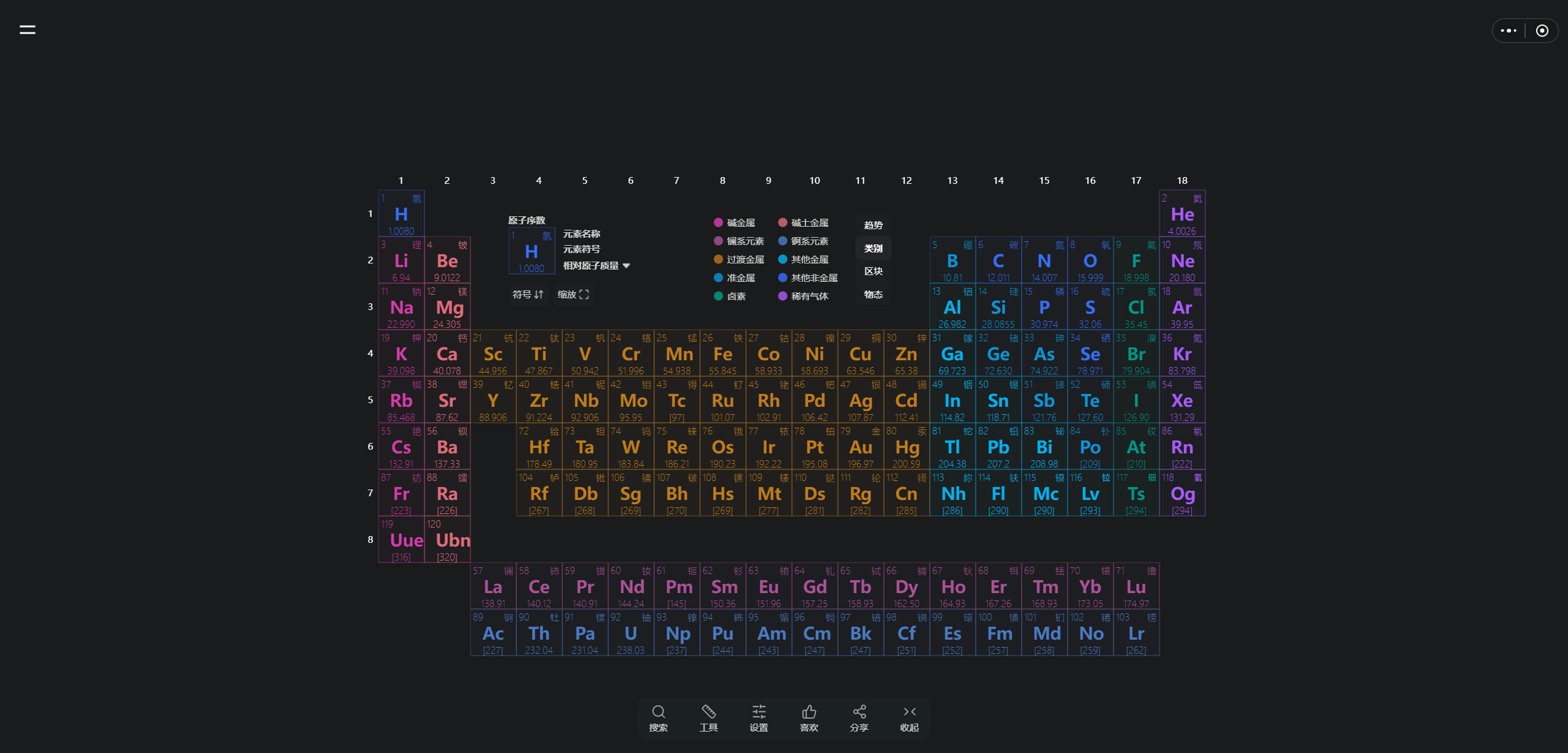Open the hamburger menu icon
The image size is (1568, 753).
point(28,29)
